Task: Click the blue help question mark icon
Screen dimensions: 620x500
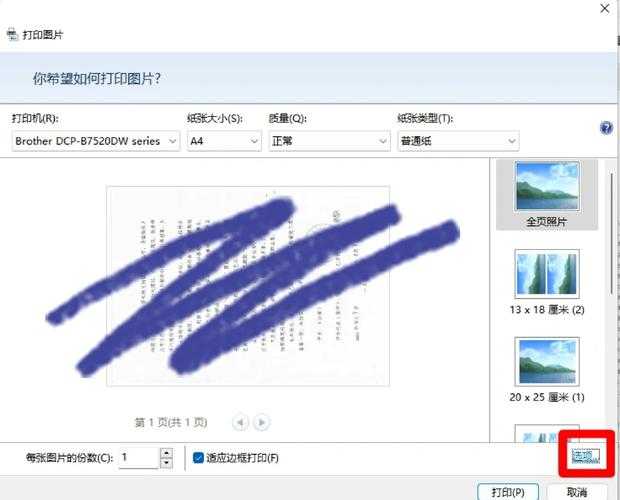Action: [x=605, y=128]
